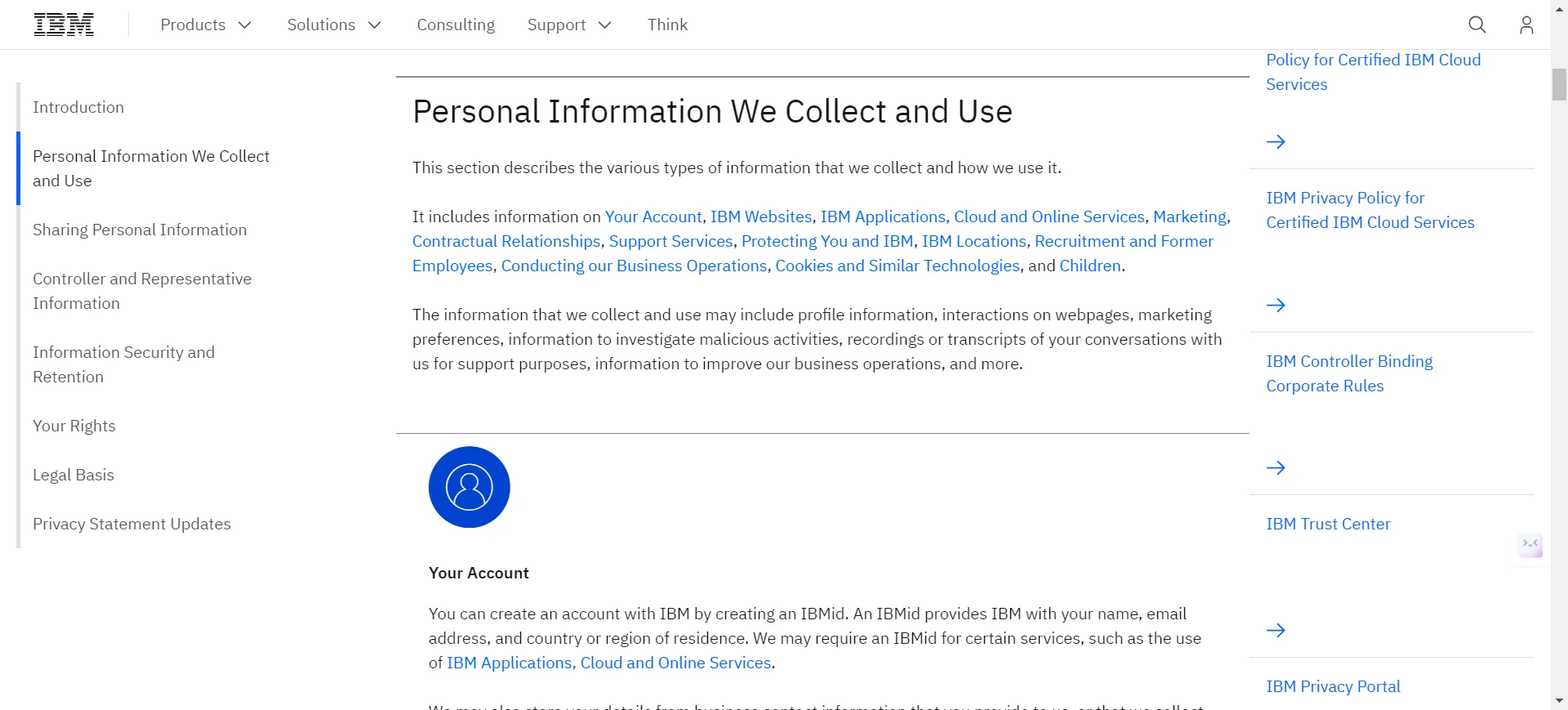The width and height of the screenshot is (1568, 710).
Task: Follow the Contractual Relationships link
Action: click(x=506, y=241)
